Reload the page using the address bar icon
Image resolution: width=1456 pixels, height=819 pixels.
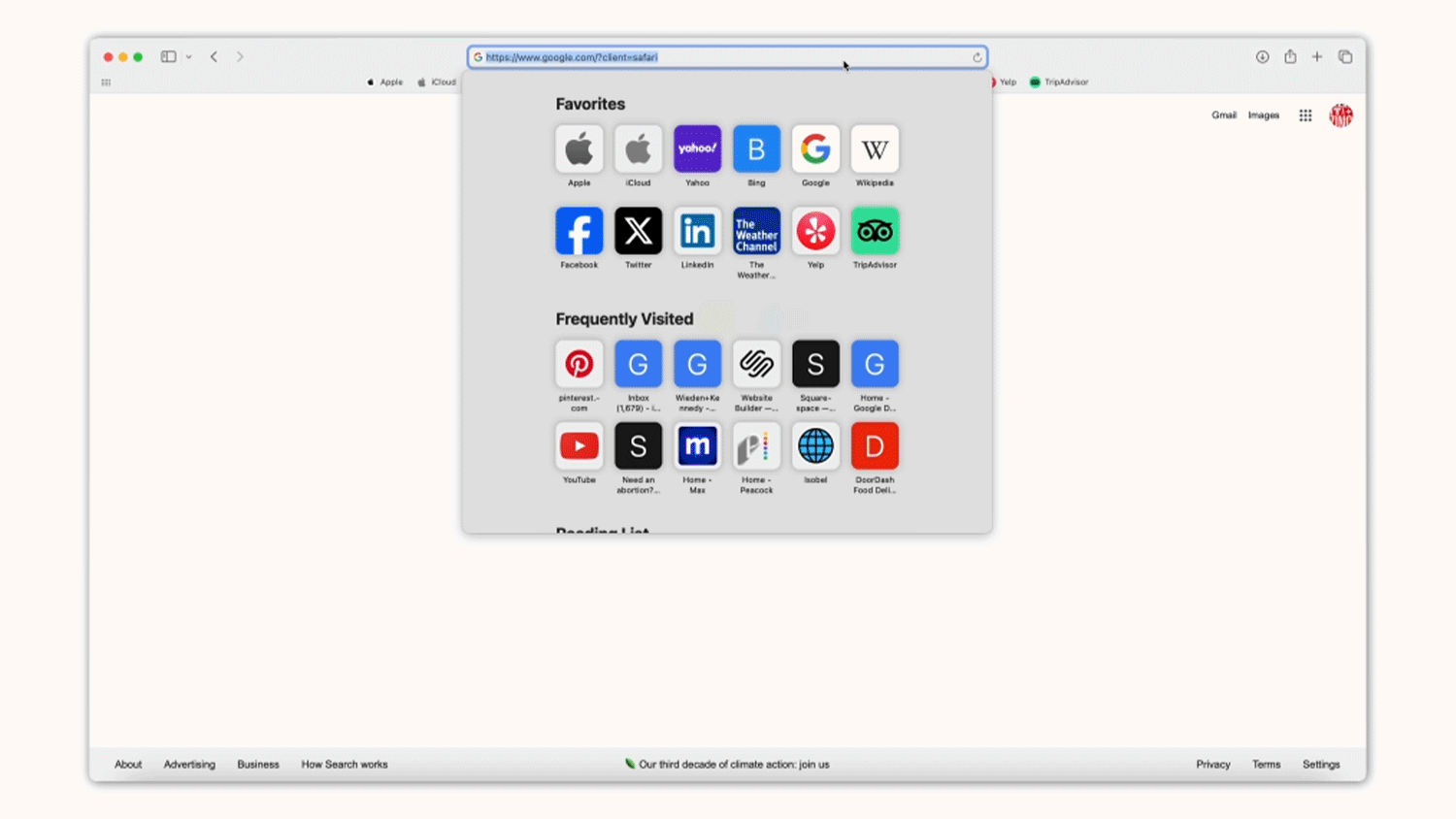click(977, 57)
